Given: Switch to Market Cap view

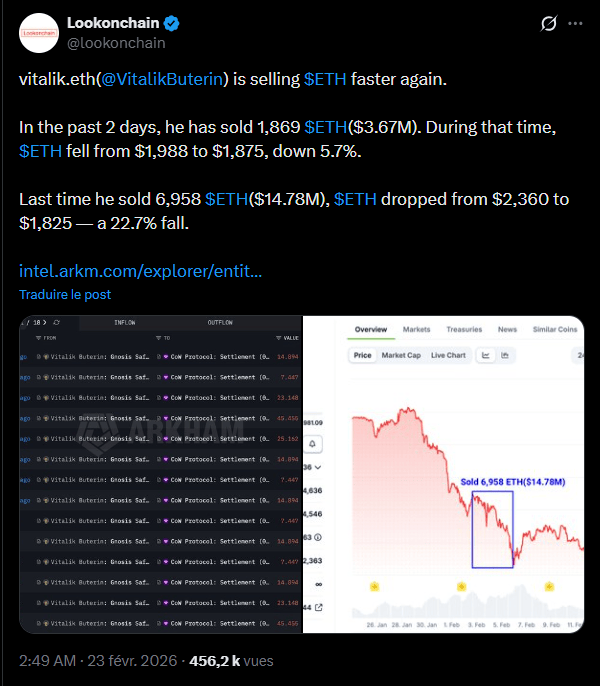Looking at the screenshot, I should click(401, 355).
